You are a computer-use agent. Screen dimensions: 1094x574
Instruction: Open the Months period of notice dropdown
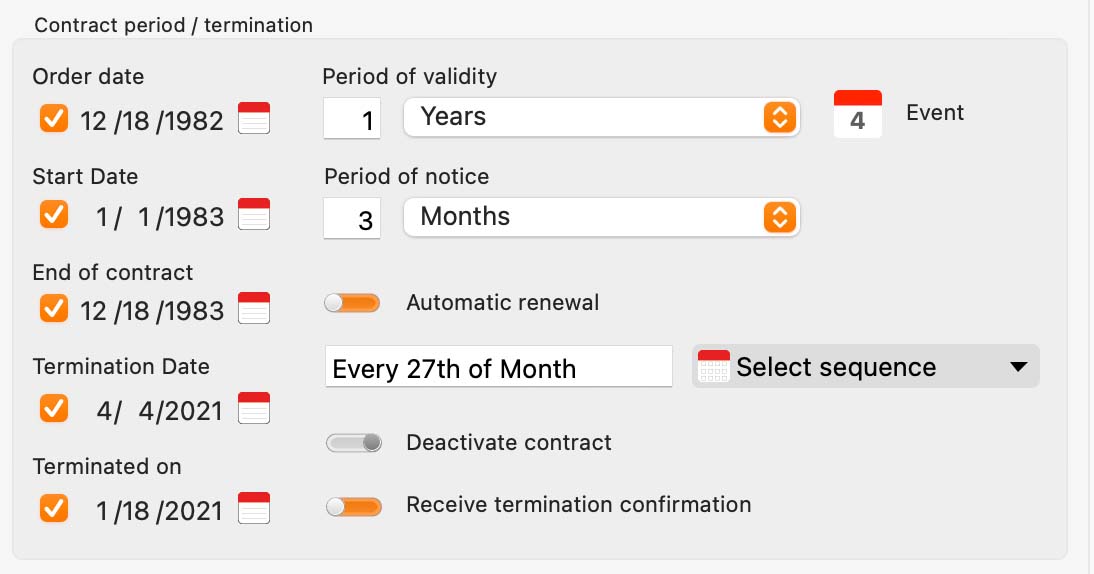[601, 217]
